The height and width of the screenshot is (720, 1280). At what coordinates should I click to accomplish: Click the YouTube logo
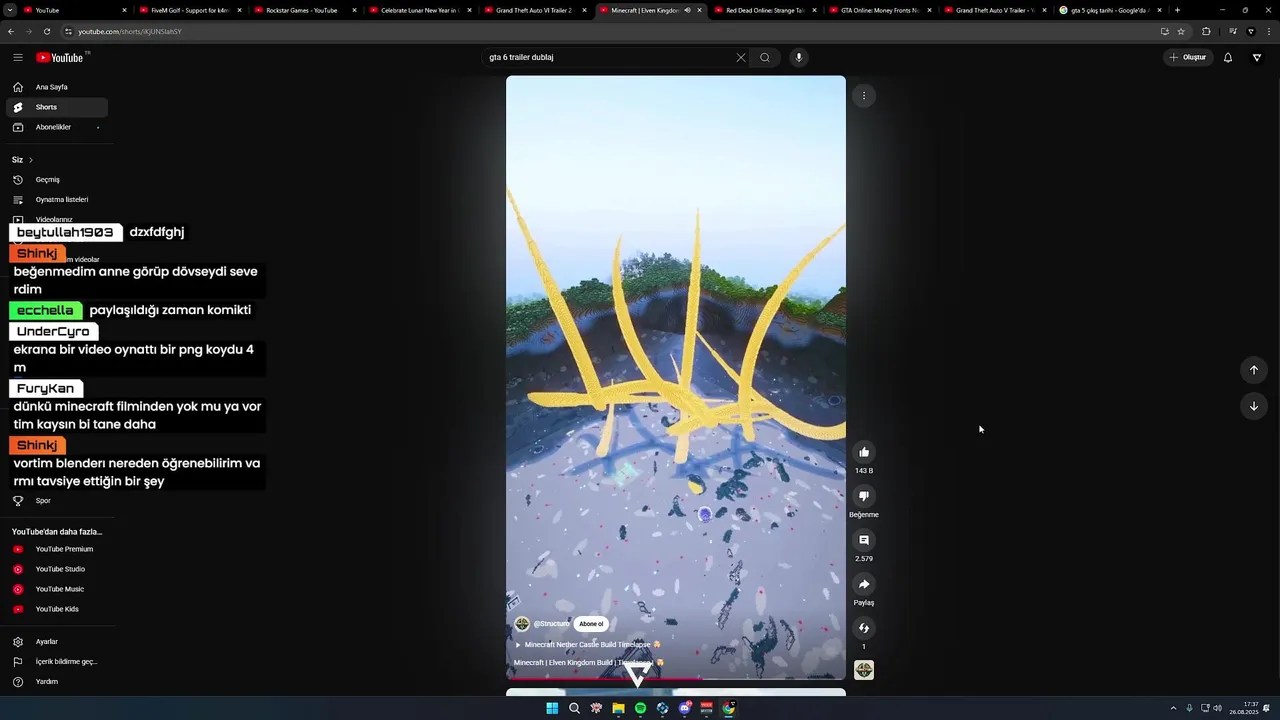point(61,57)
